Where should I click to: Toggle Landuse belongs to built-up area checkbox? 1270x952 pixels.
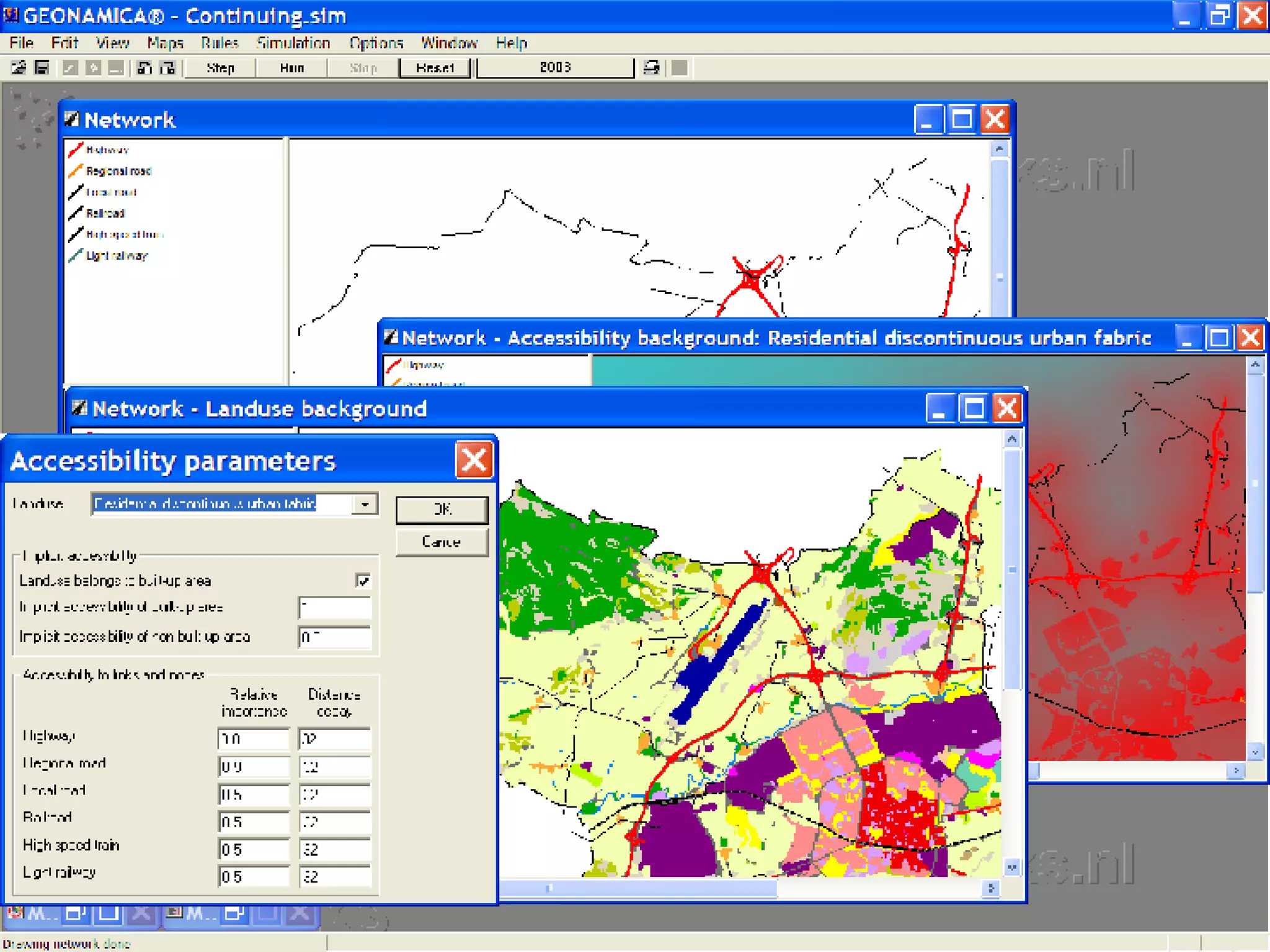363,581
